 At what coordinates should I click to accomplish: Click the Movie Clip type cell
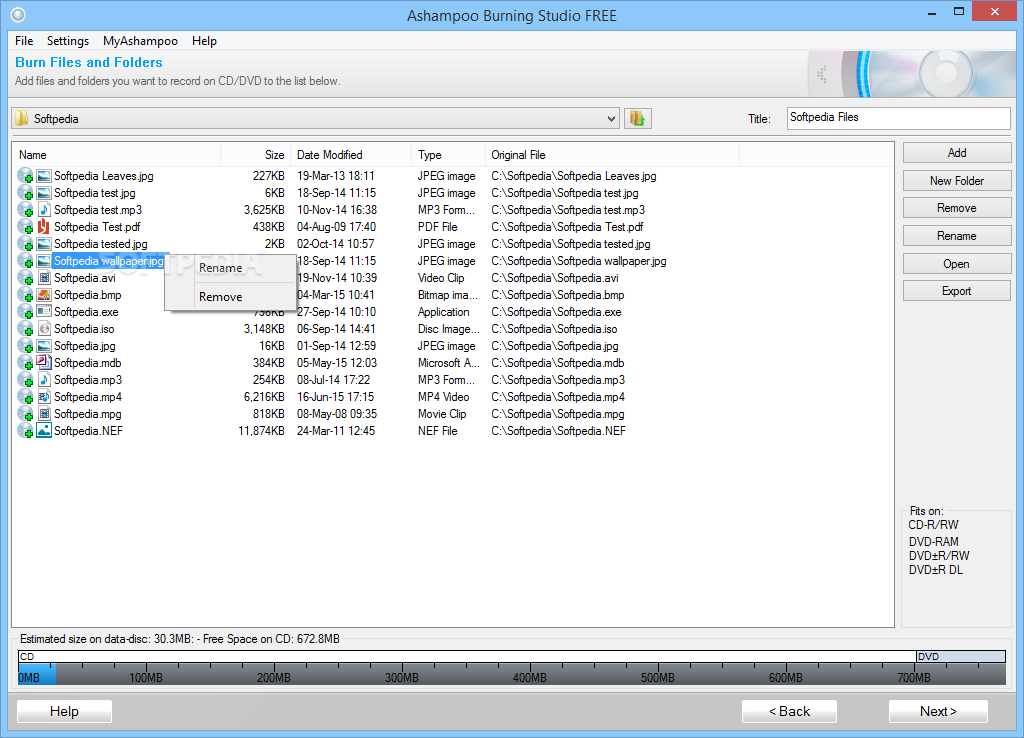pyautogui.click(x=442, y=413)
